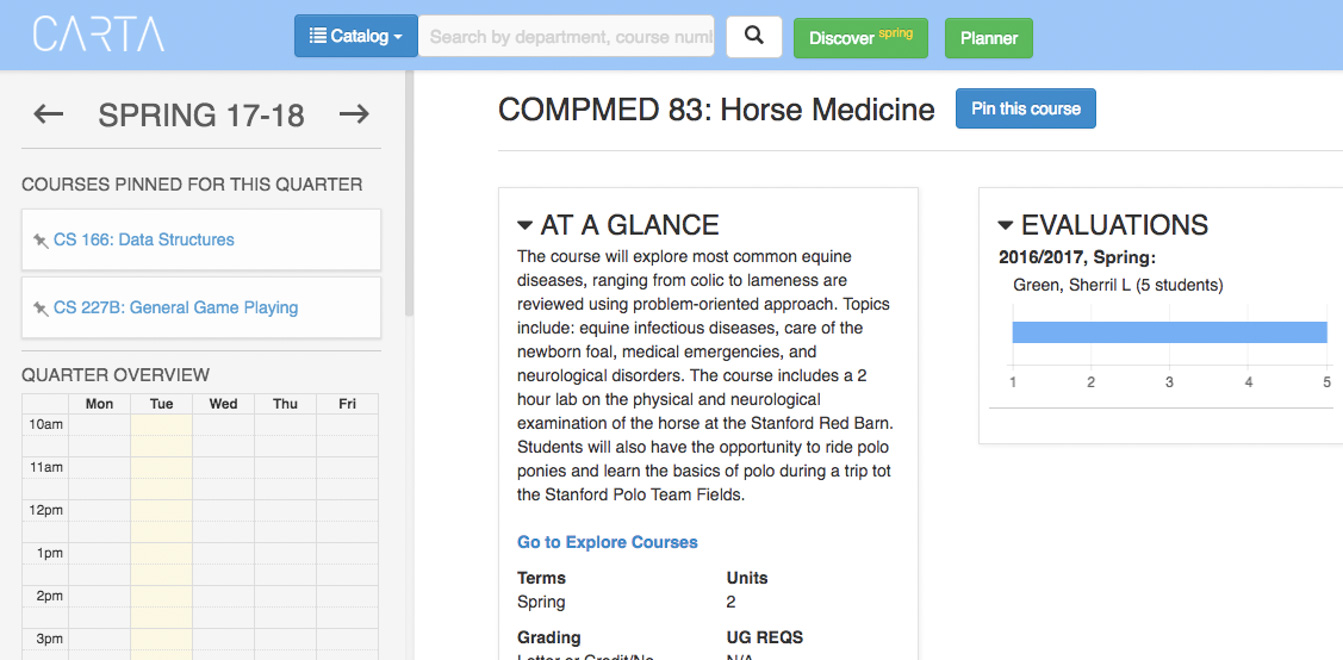Image resolution: width=1343 pixels, height=660 pixels.
Task: Open CS 166: Data Structures course
Action: click(144, 240)
